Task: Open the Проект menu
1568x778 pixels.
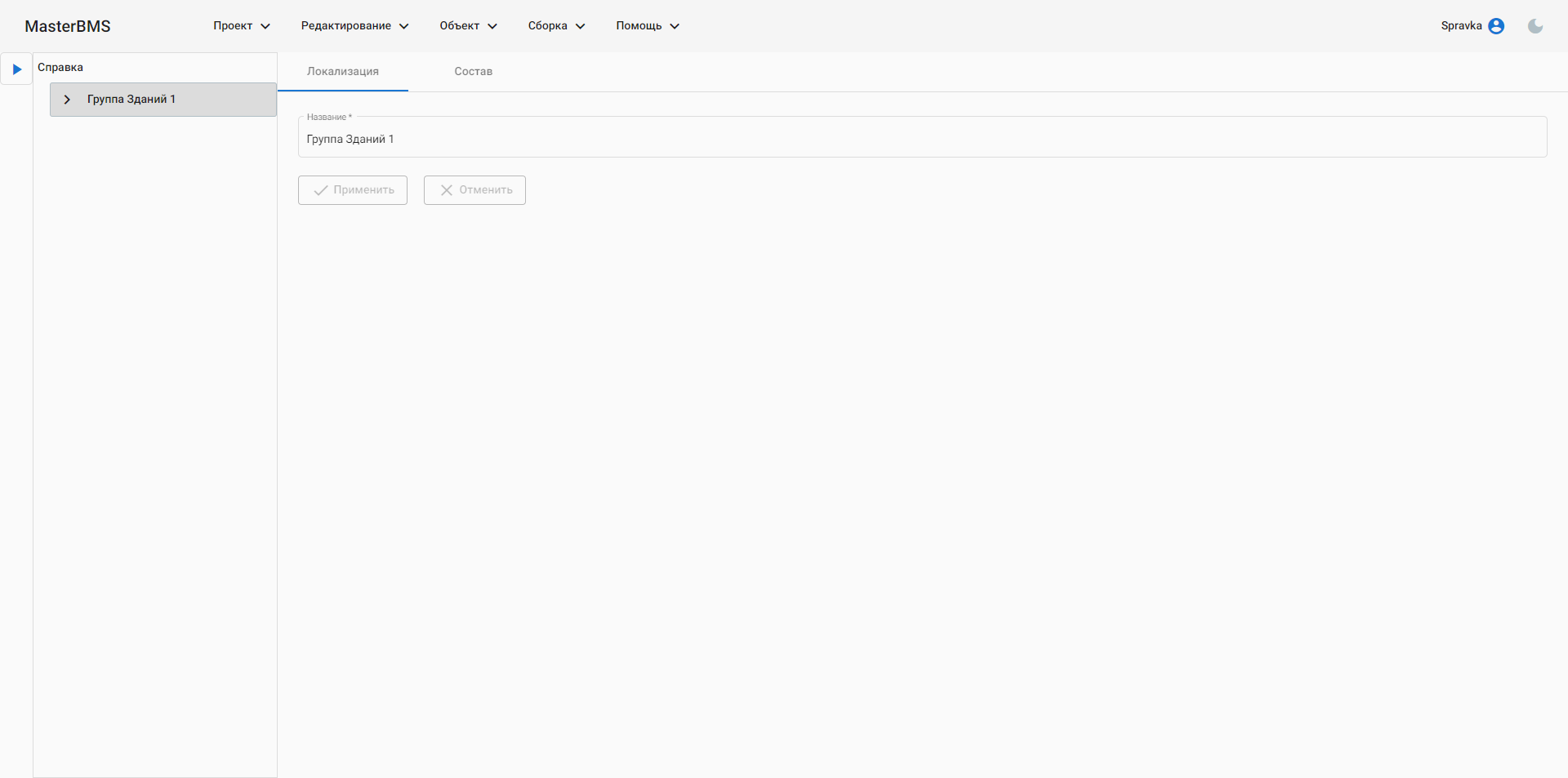Action: [x=233, y=26]
